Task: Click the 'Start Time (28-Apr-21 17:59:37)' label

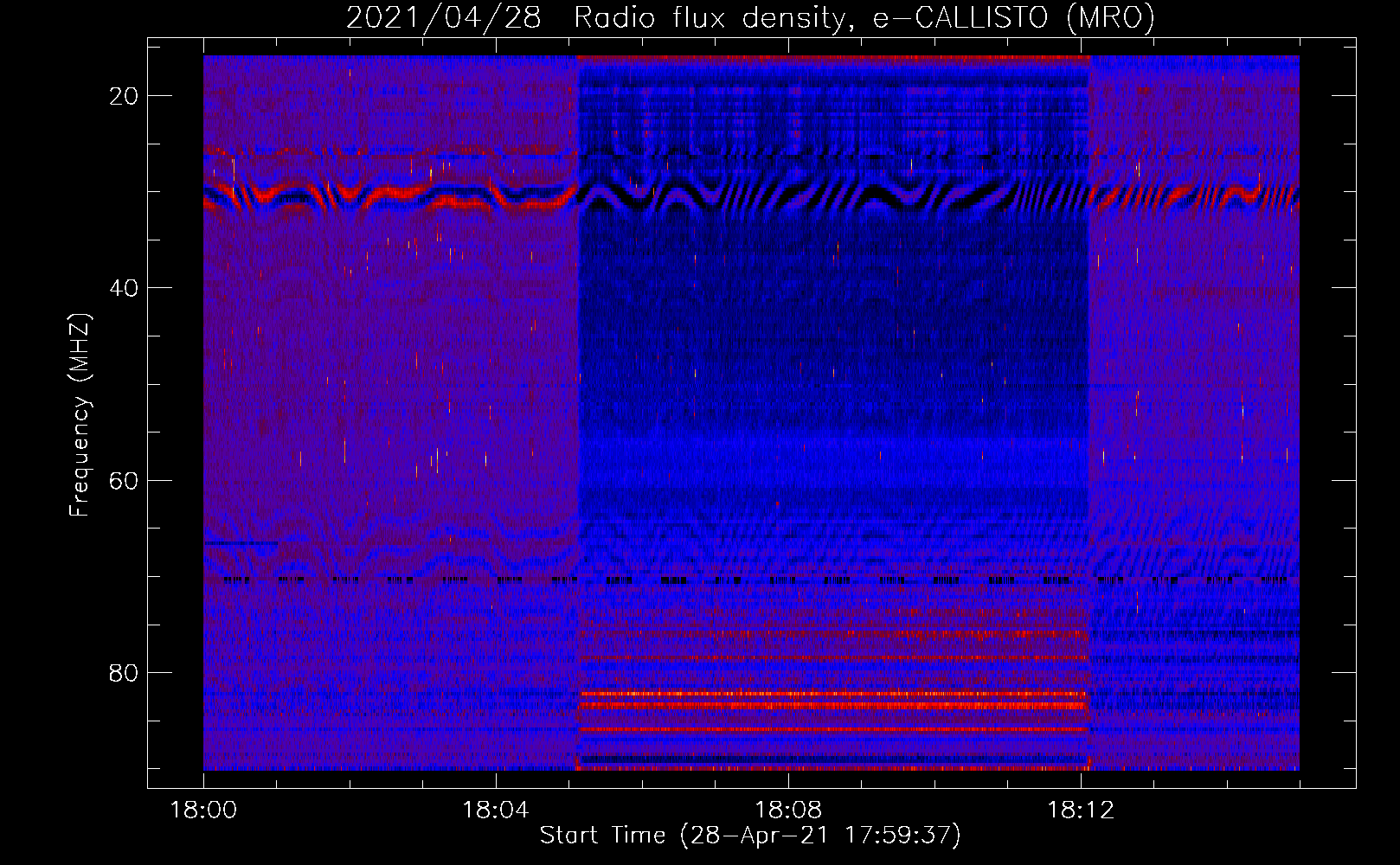Action: coord(750,836)
